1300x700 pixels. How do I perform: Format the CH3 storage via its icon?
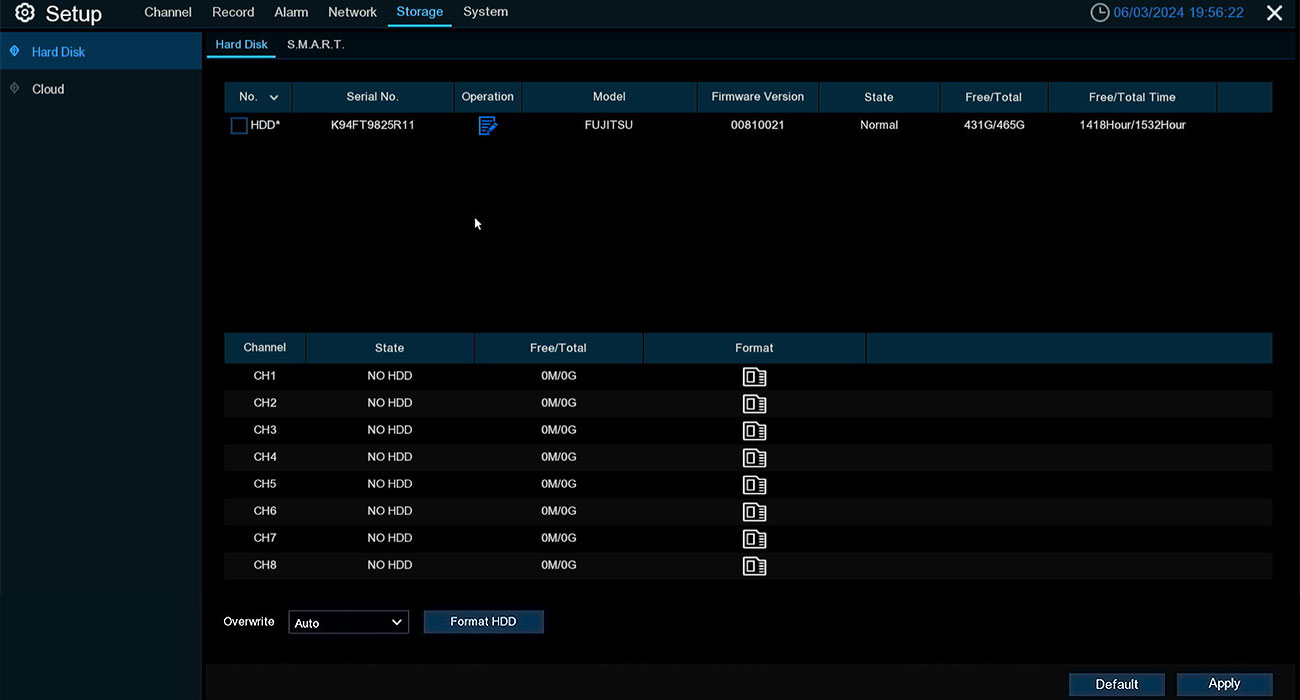[x=754, y=431]
